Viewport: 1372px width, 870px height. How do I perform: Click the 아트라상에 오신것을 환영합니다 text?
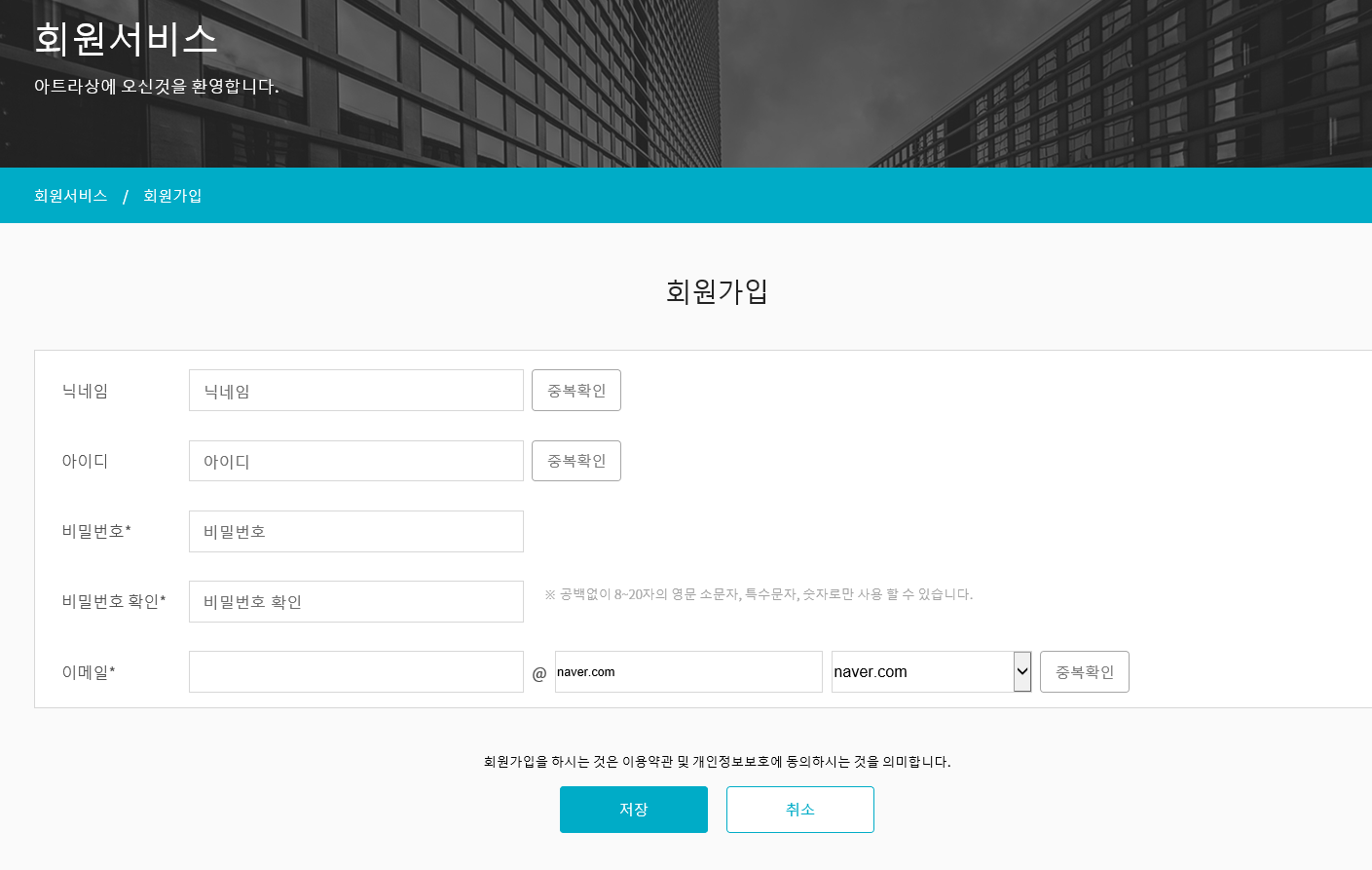point(157,86)
